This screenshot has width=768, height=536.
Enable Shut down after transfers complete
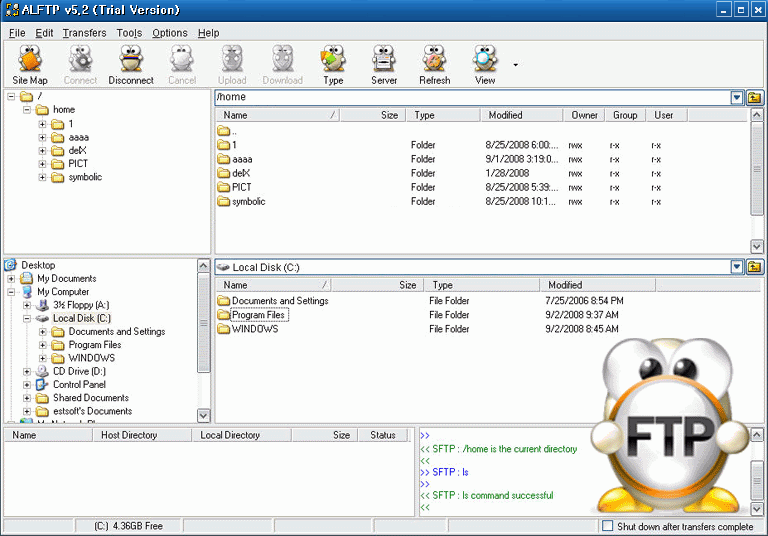(x=608, y=526)
